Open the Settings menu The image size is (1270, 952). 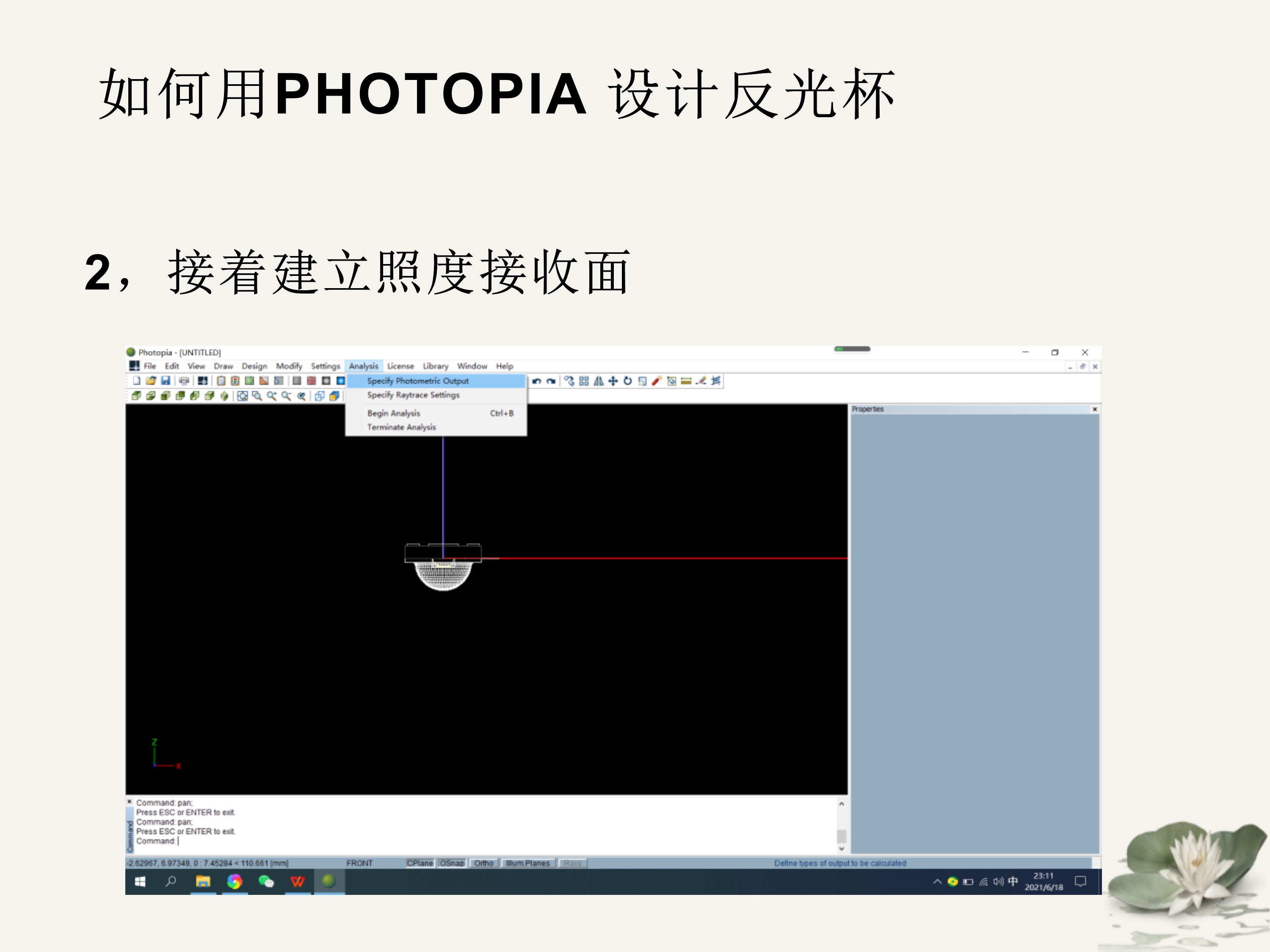[326, 366]
